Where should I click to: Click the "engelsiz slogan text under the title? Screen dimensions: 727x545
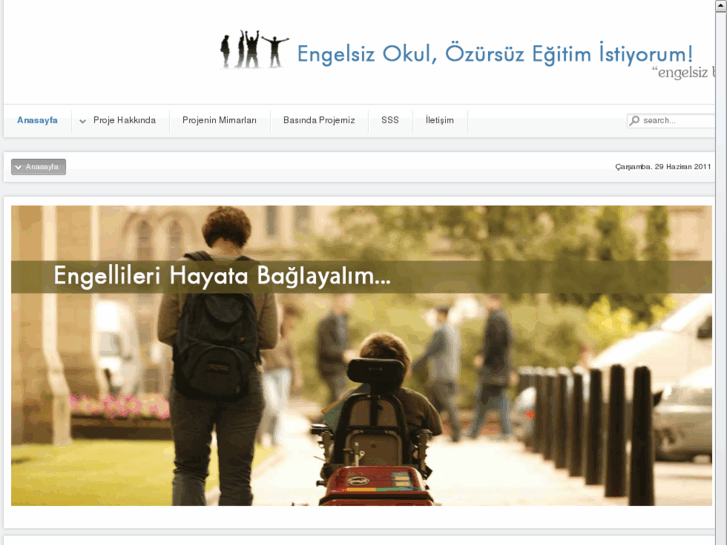point(683,73)
